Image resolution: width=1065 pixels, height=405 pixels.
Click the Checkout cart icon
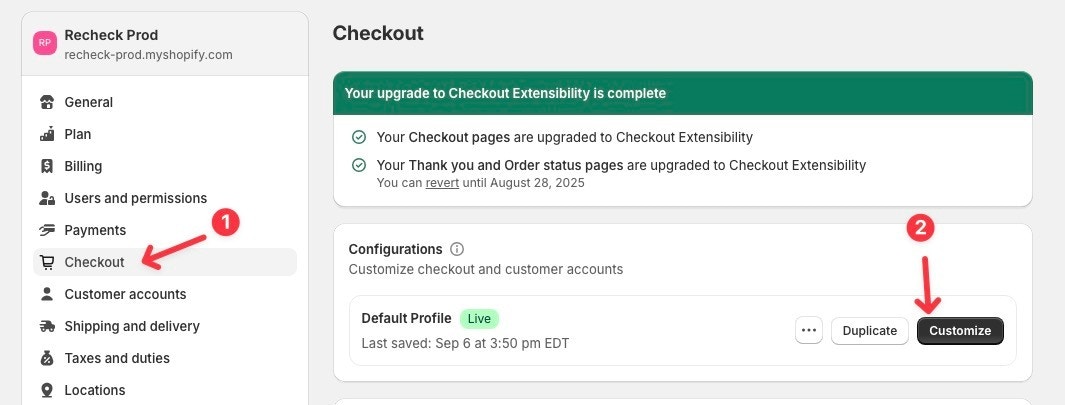tap(46, 262)
